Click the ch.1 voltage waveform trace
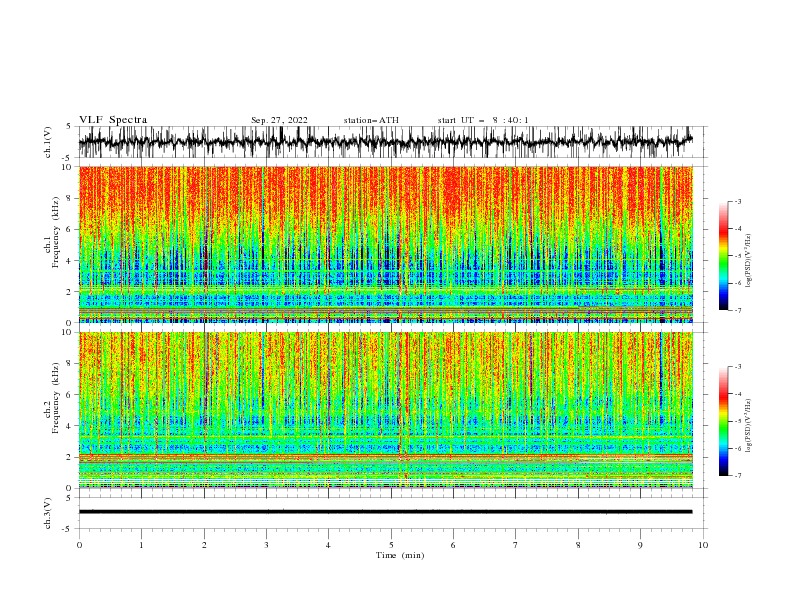The width and height of the screenshot is (792, 612). tap(386, 142)
